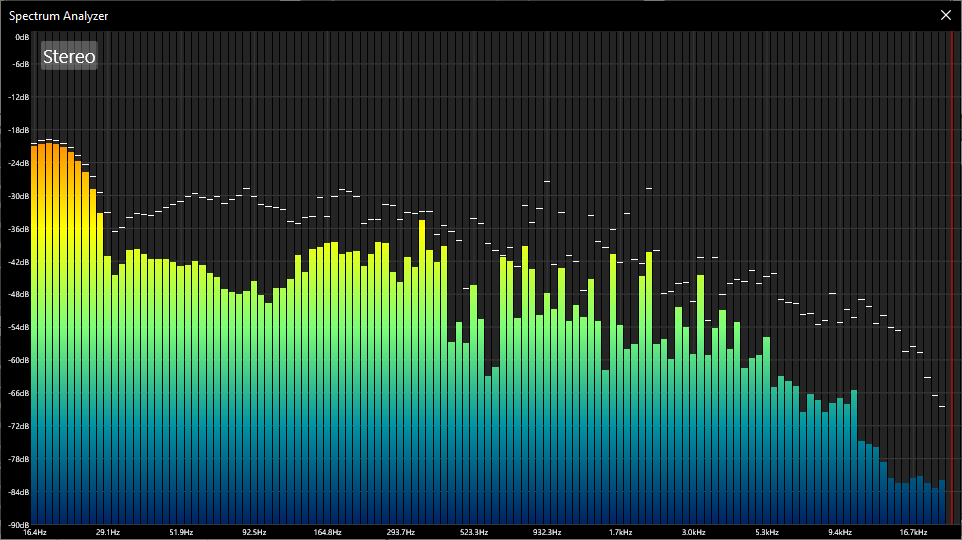The width and height of the screenshot is (962, 540).
Task: Click the 16.7kHz frequency label
Action: point(914,533)
